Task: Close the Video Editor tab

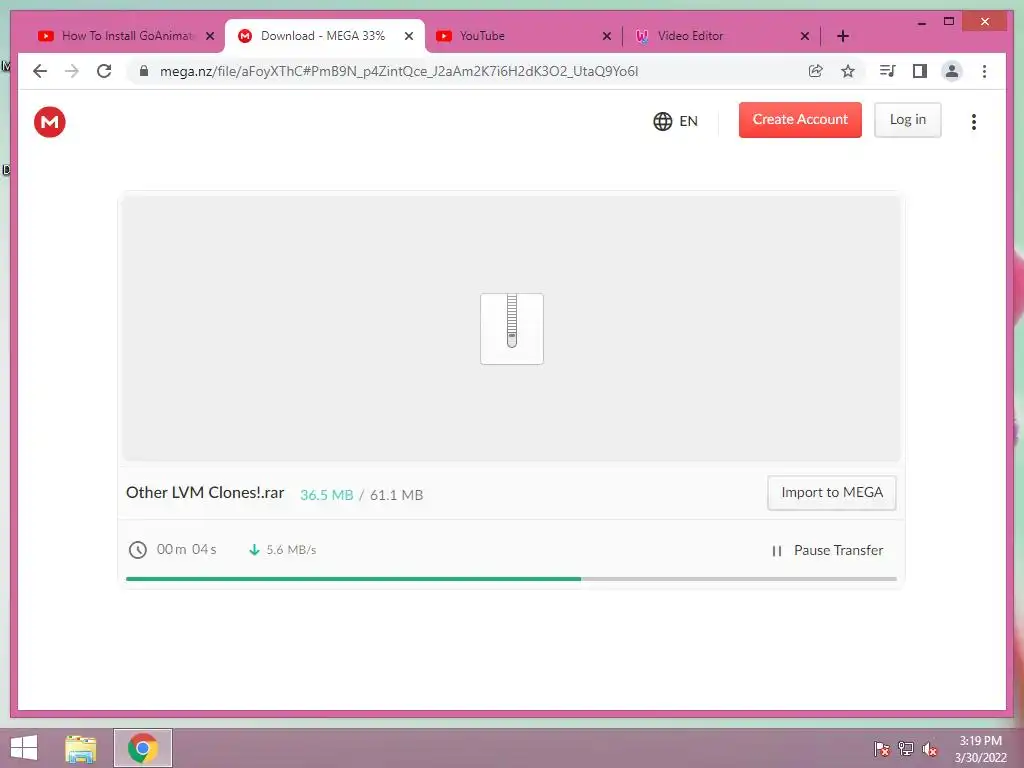Action: pos(805,36)
